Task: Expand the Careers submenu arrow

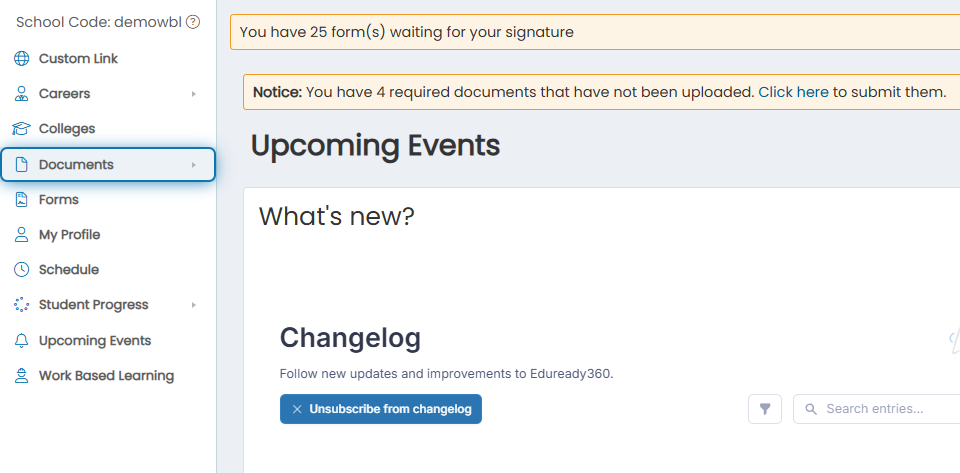Action: point(193,94)
